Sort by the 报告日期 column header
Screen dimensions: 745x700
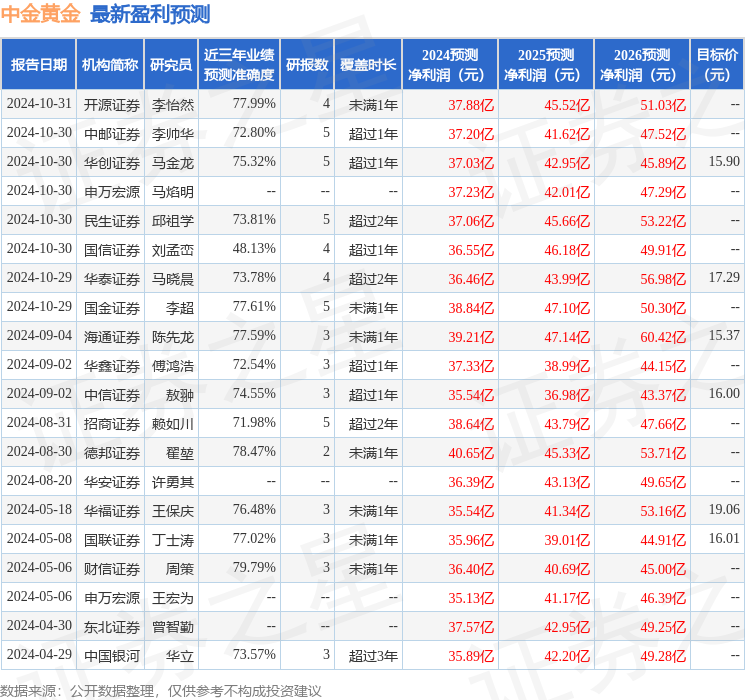click(38, 64)
